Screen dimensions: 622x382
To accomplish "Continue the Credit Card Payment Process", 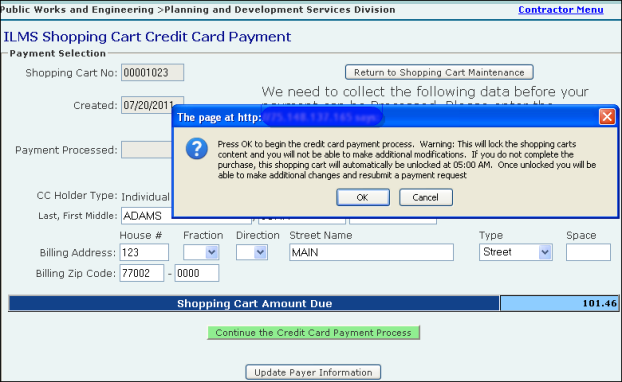I will (x=313, y=332).
